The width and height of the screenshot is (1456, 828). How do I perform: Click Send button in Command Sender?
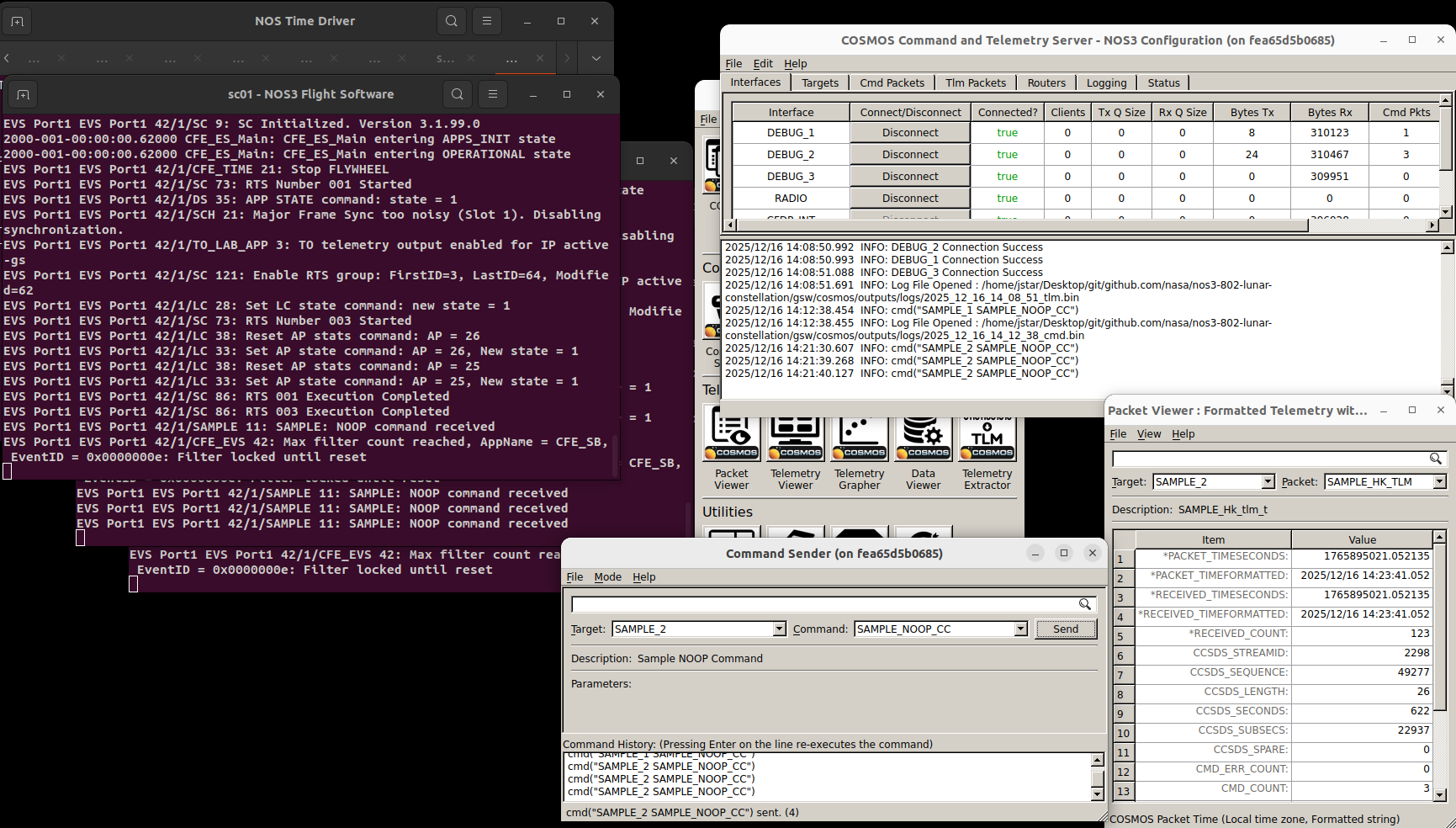1066,629
